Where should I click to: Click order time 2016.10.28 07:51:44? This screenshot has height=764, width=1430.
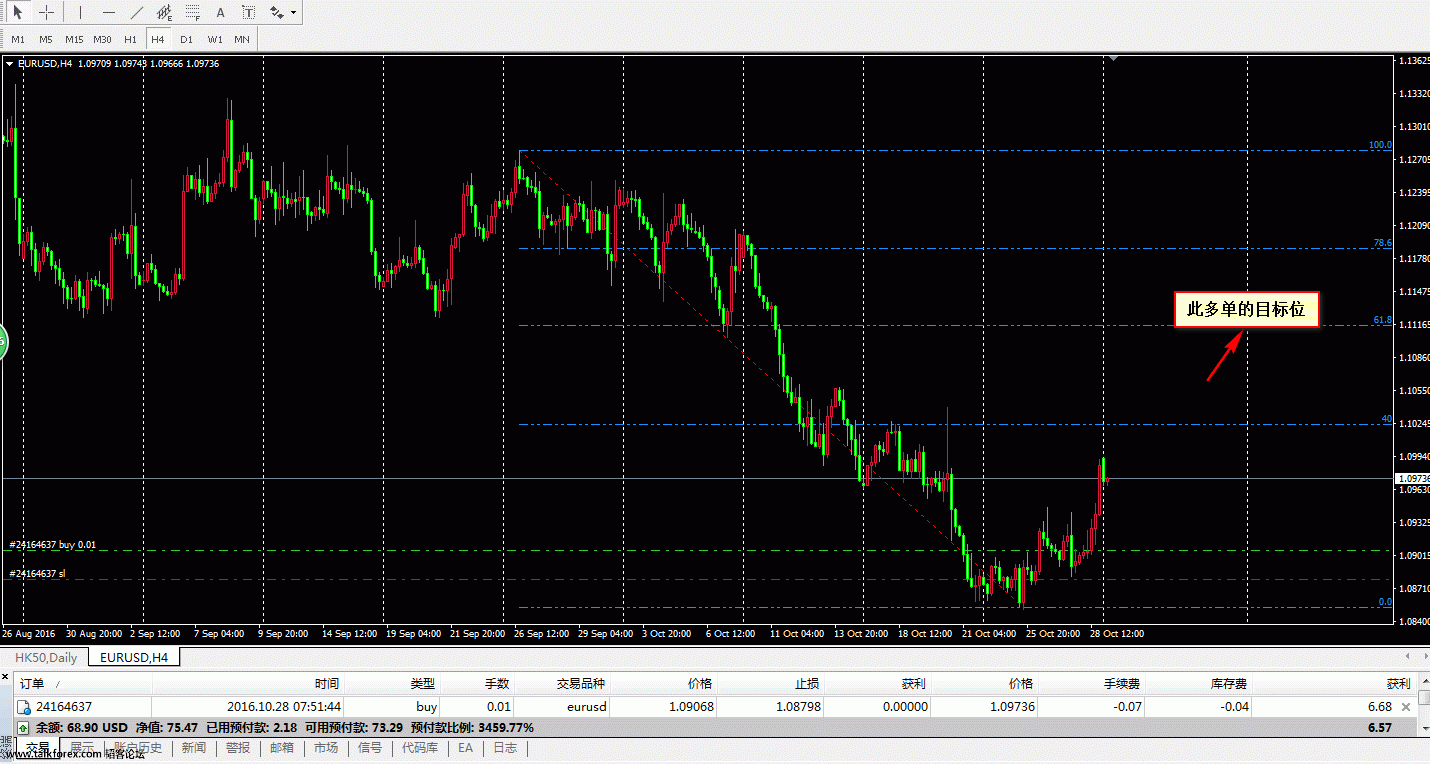tap(283, 707)
